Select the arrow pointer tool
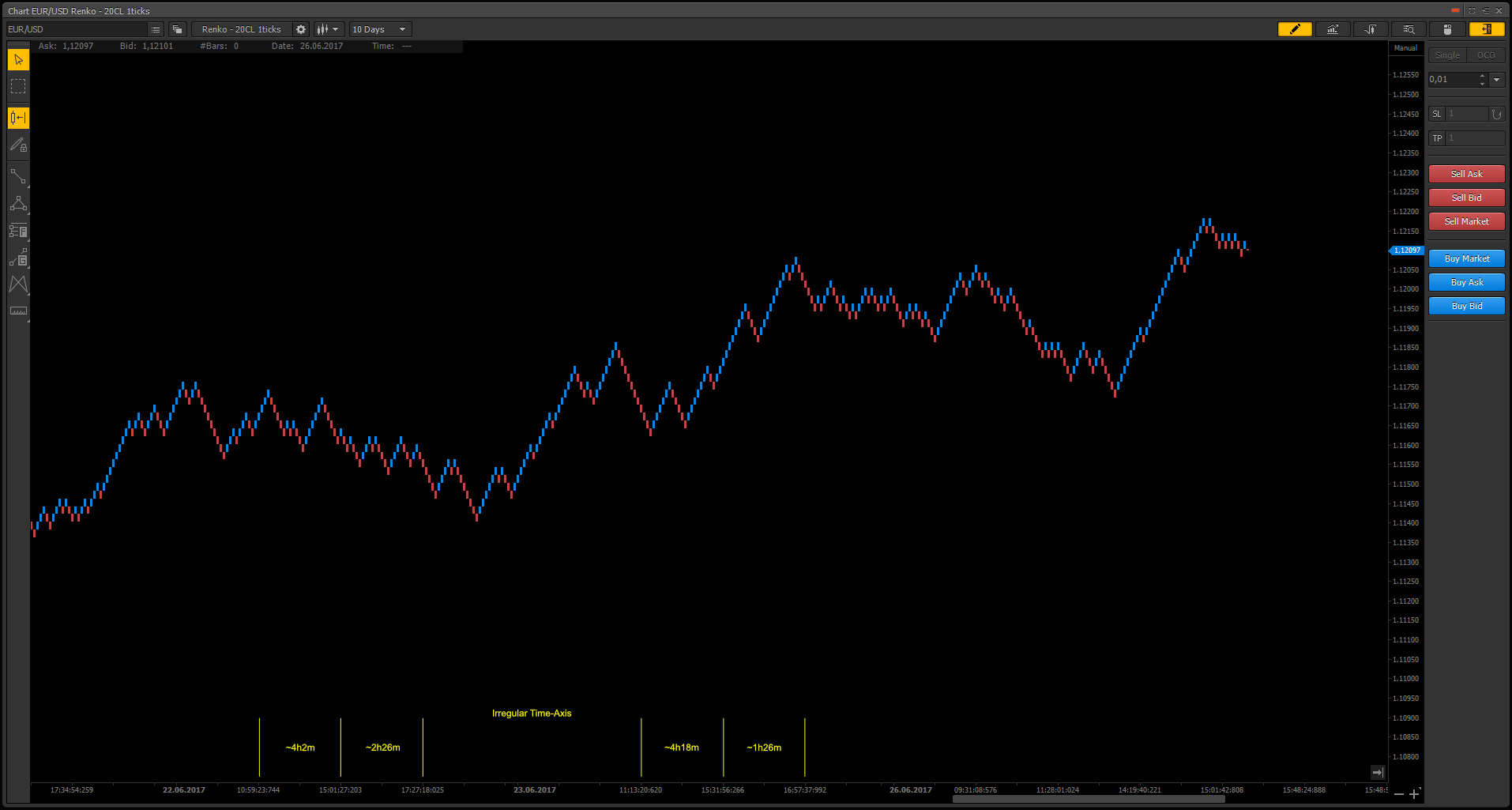Viewport: 1512px width, 810px height. point(18,60)
